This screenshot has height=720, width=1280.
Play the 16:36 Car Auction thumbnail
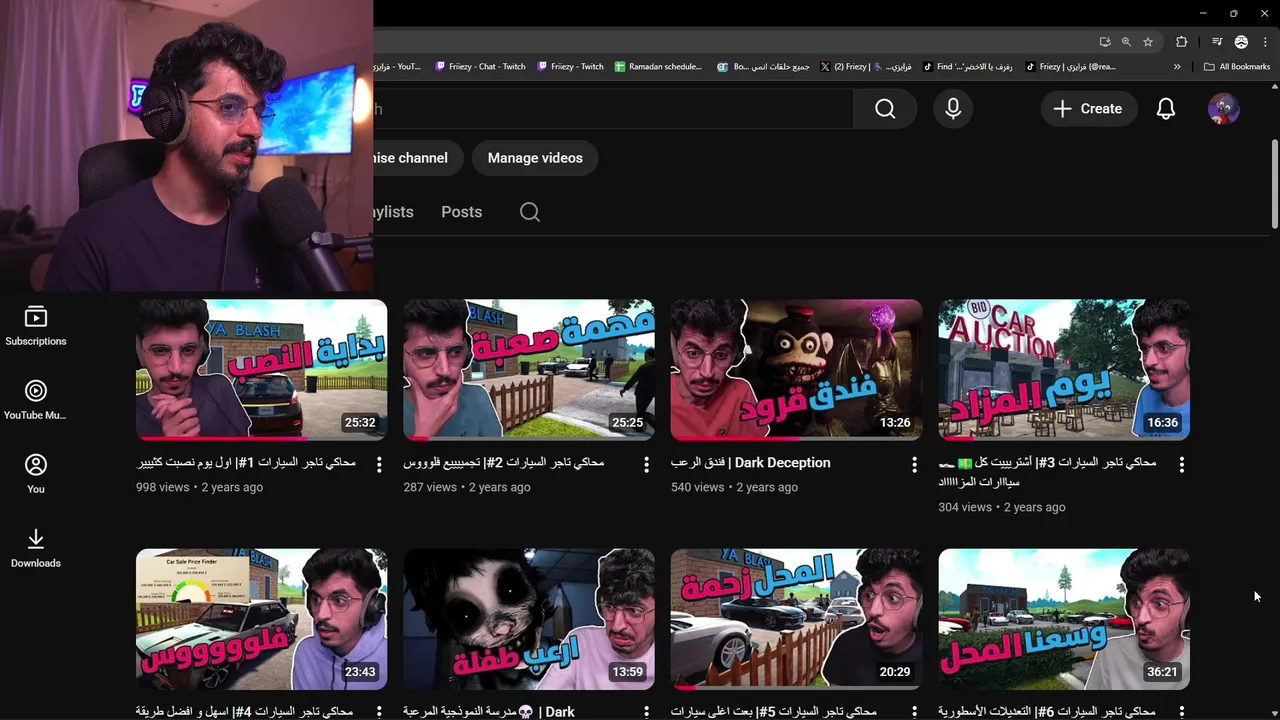[1064, 370]
